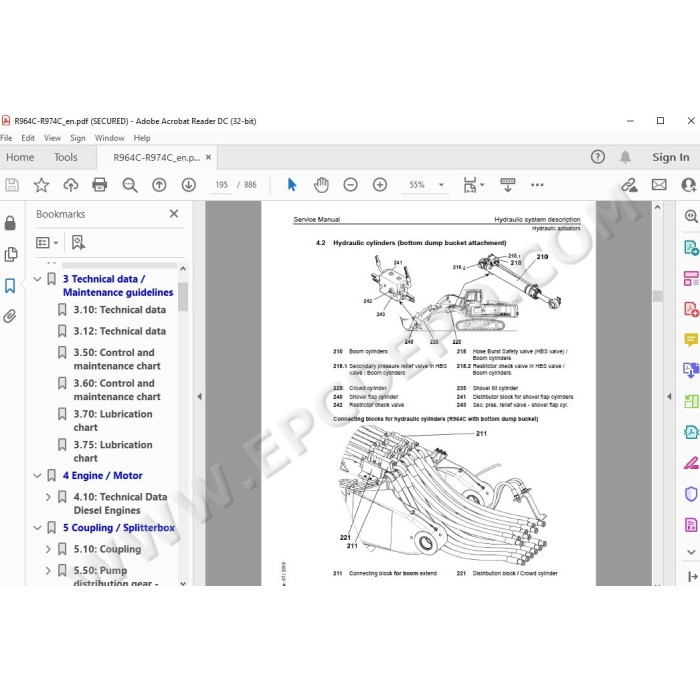Expand the 4.10: Technical Data Diesel Engines bookmark
This screenshot has height=700, width=700.
[x=48, y=497]
